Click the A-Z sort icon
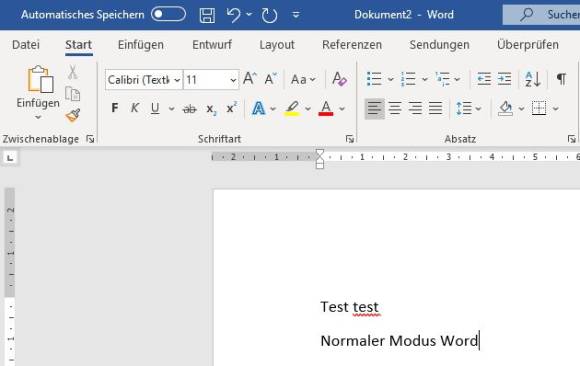580x366 pixels. coord(533,79)
